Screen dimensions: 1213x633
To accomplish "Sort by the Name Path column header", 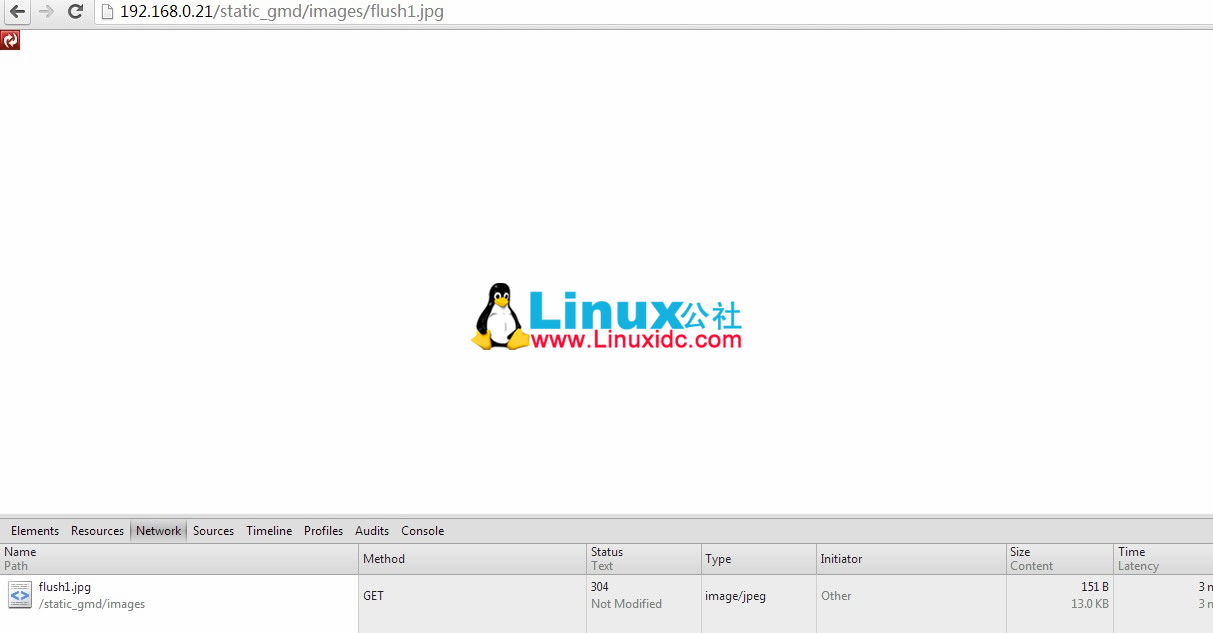I will tap(179, 559).
